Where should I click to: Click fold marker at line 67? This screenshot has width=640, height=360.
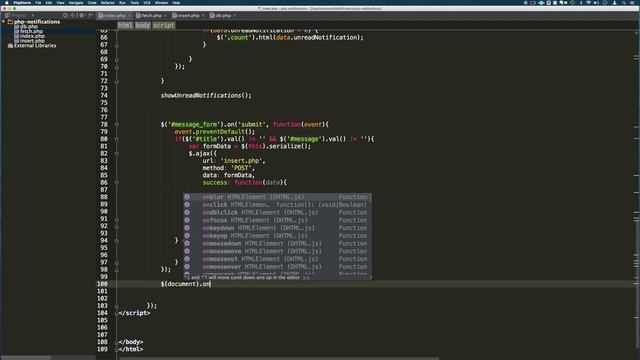[117, 44]
